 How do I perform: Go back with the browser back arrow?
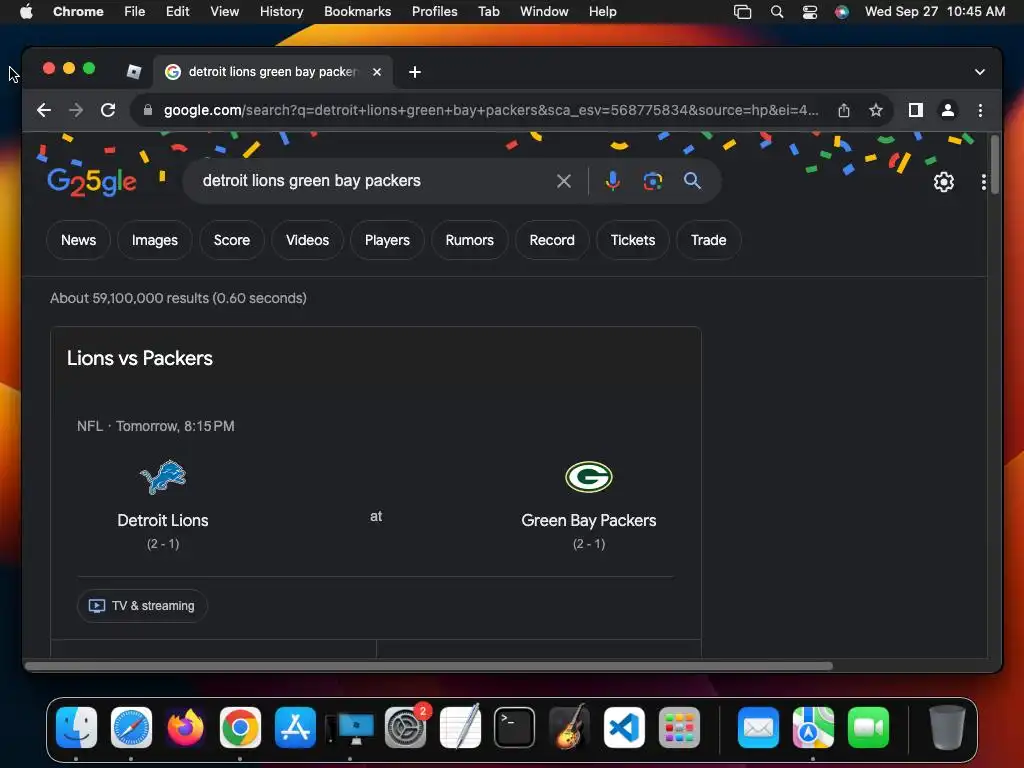click(44, 110)
